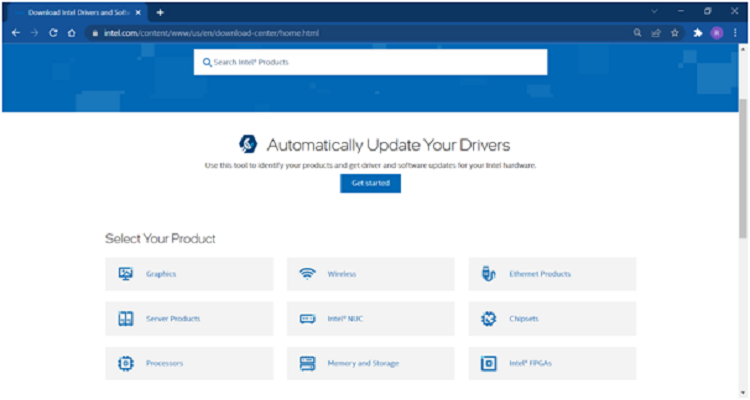Click the zoom magnifier icon in address bar
Image resolution: width=750 pixels, height=400 pixels.
coord(637,33)
